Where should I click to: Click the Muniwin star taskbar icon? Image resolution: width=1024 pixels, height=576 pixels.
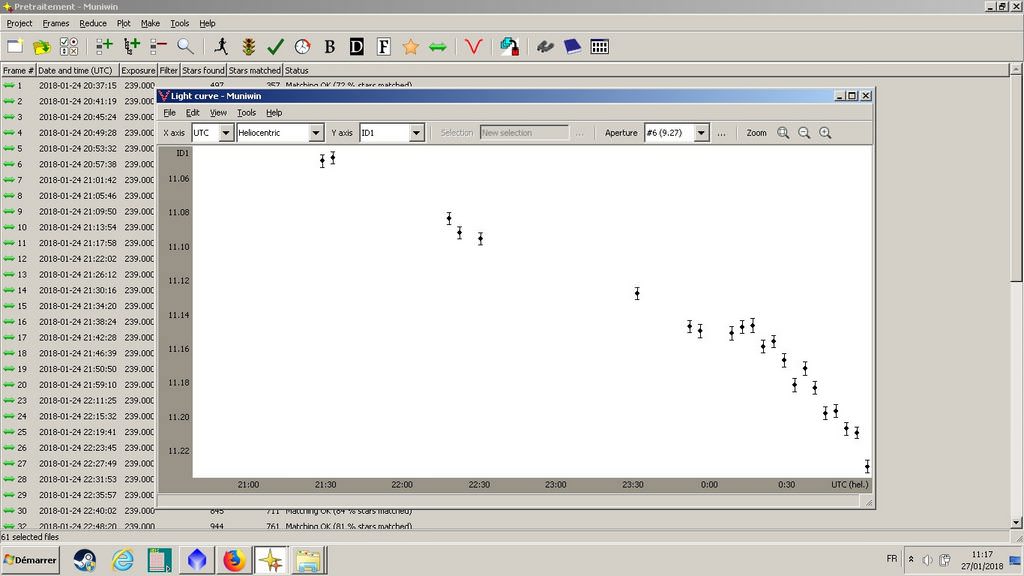[x=271, y=560]
